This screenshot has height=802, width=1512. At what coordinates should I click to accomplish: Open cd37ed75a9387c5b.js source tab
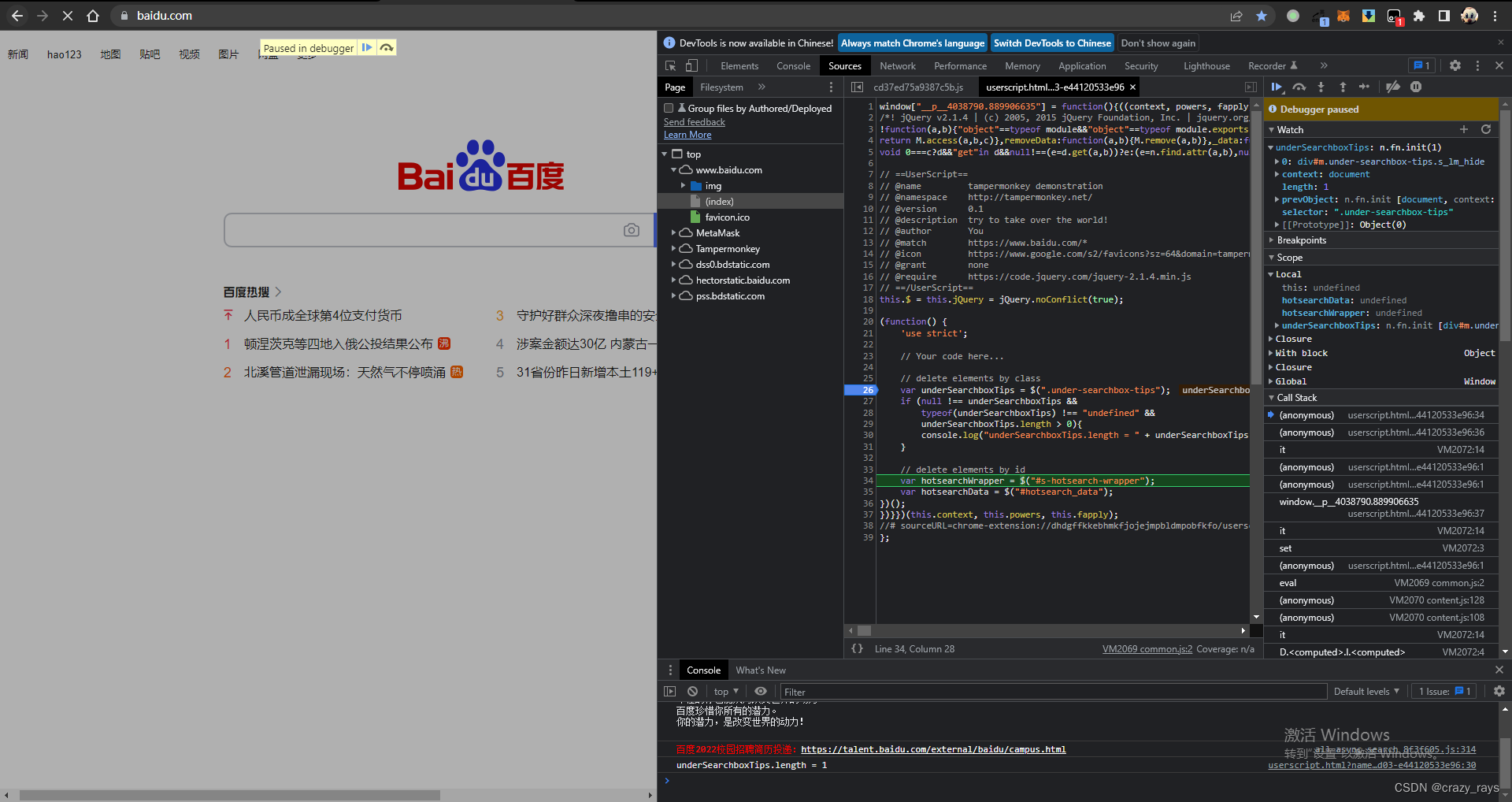click(x=918, y=87)
